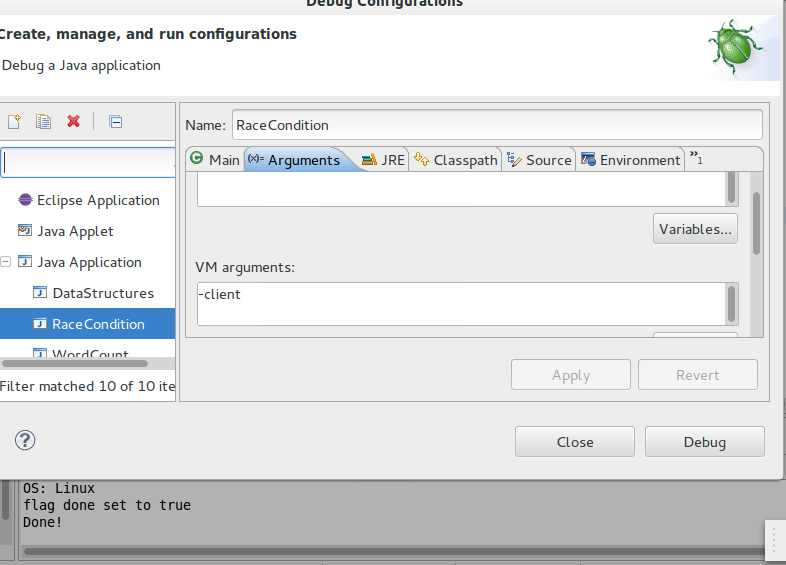
Task: Click the RaceCondition configuration icon
Action: coord(40,323)
